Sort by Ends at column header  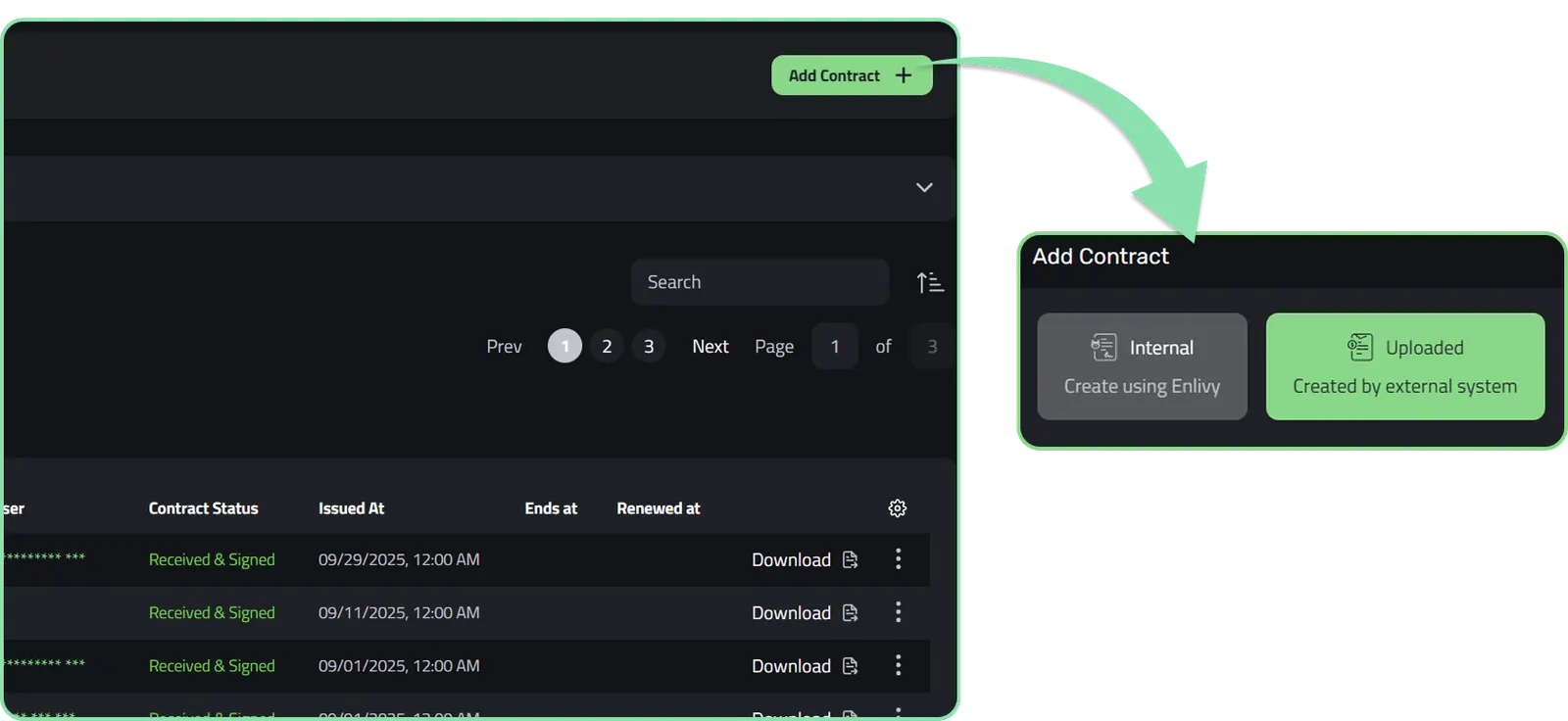point(551,508)
